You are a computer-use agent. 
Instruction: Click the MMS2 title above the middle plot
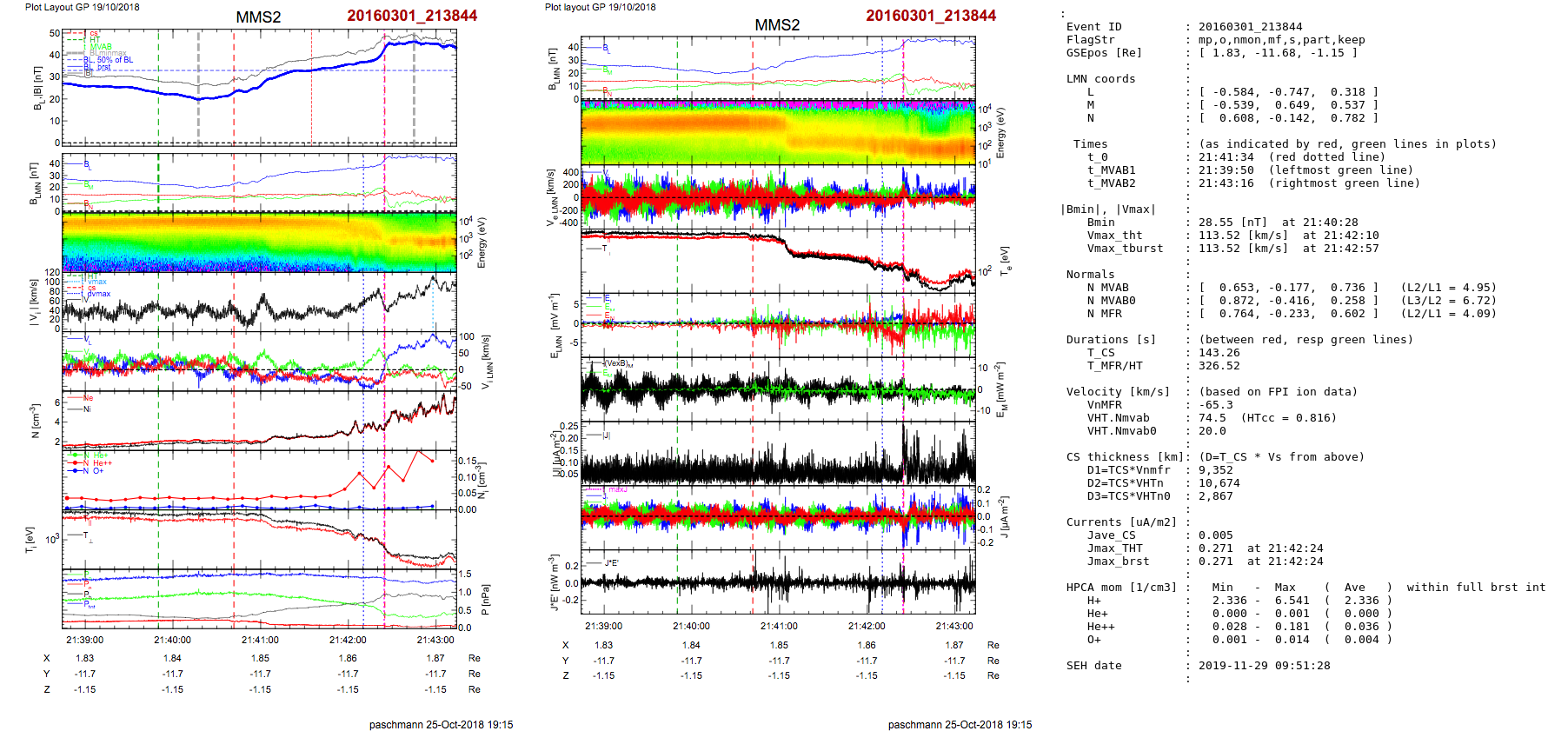coord(777,25)
